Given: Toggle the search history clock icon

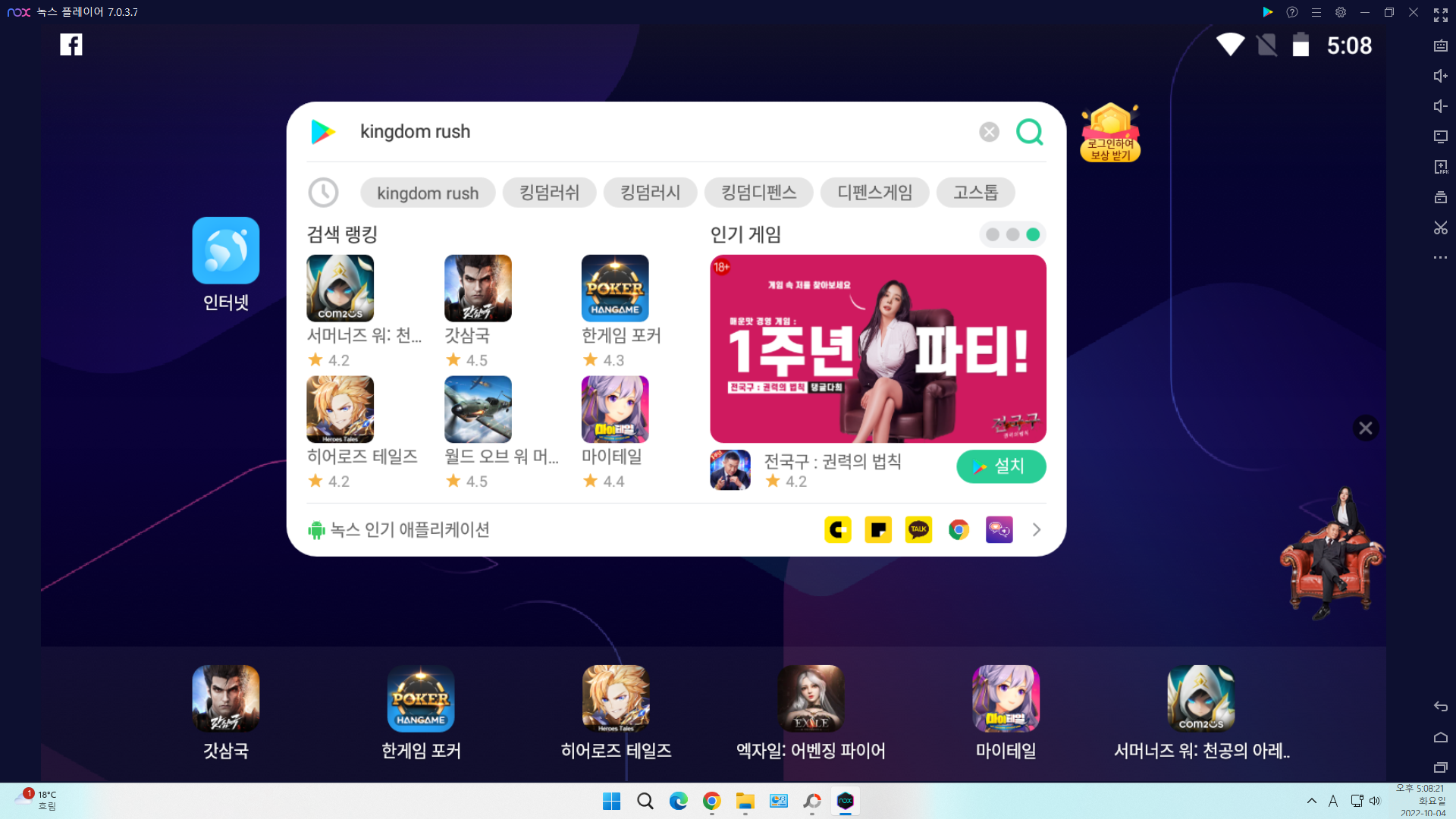Looking at the screenshot, I should [x=324, y=192].
